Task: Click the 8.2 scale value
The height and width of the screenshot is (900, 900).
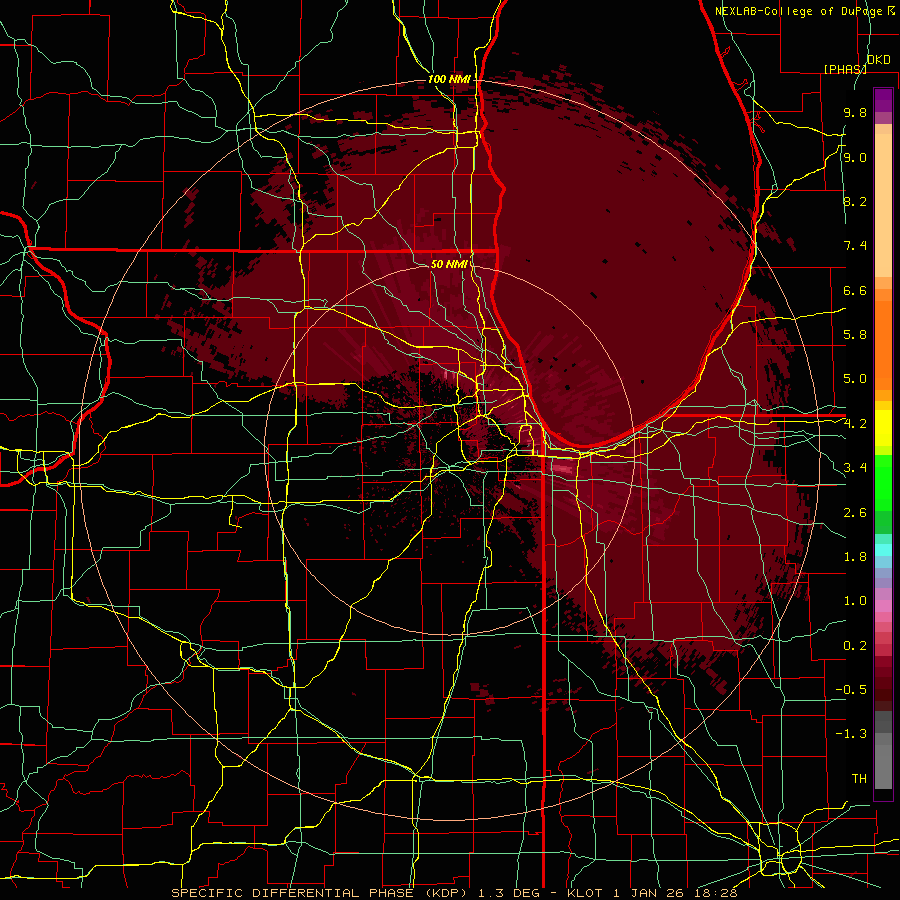Action: click(855, 201)
